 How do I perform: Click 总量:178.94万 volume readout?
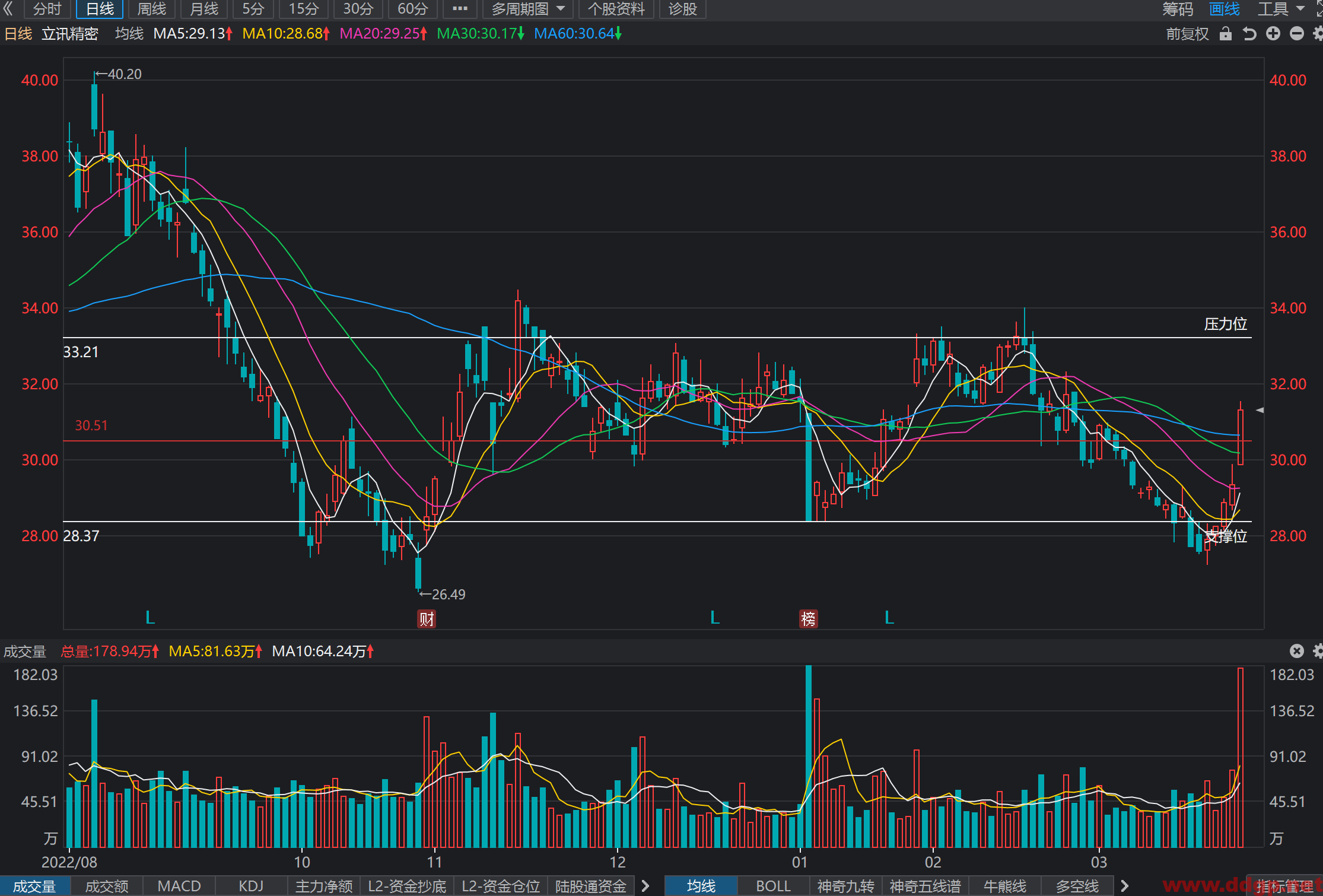tap(110, 652)
